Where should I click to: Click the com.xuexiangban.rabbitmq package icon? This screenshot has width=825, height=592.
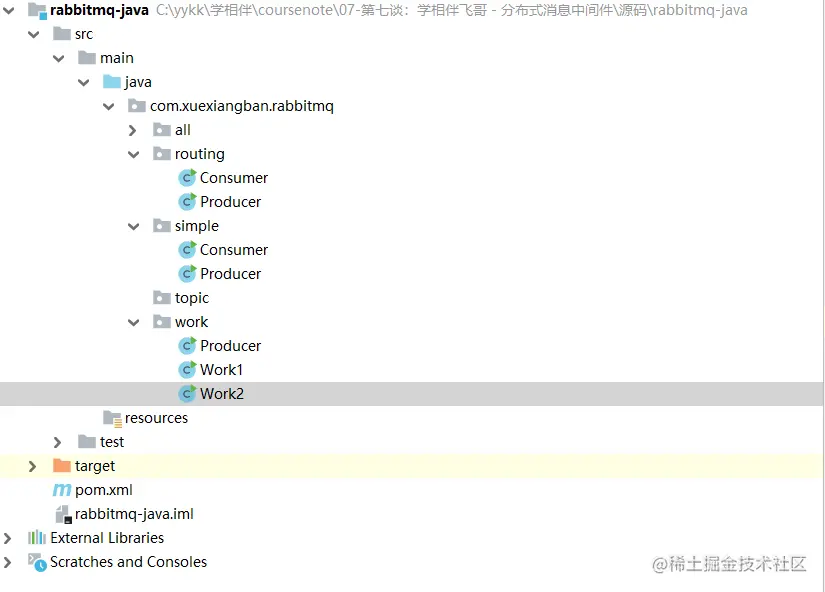(x=137, y=106)
